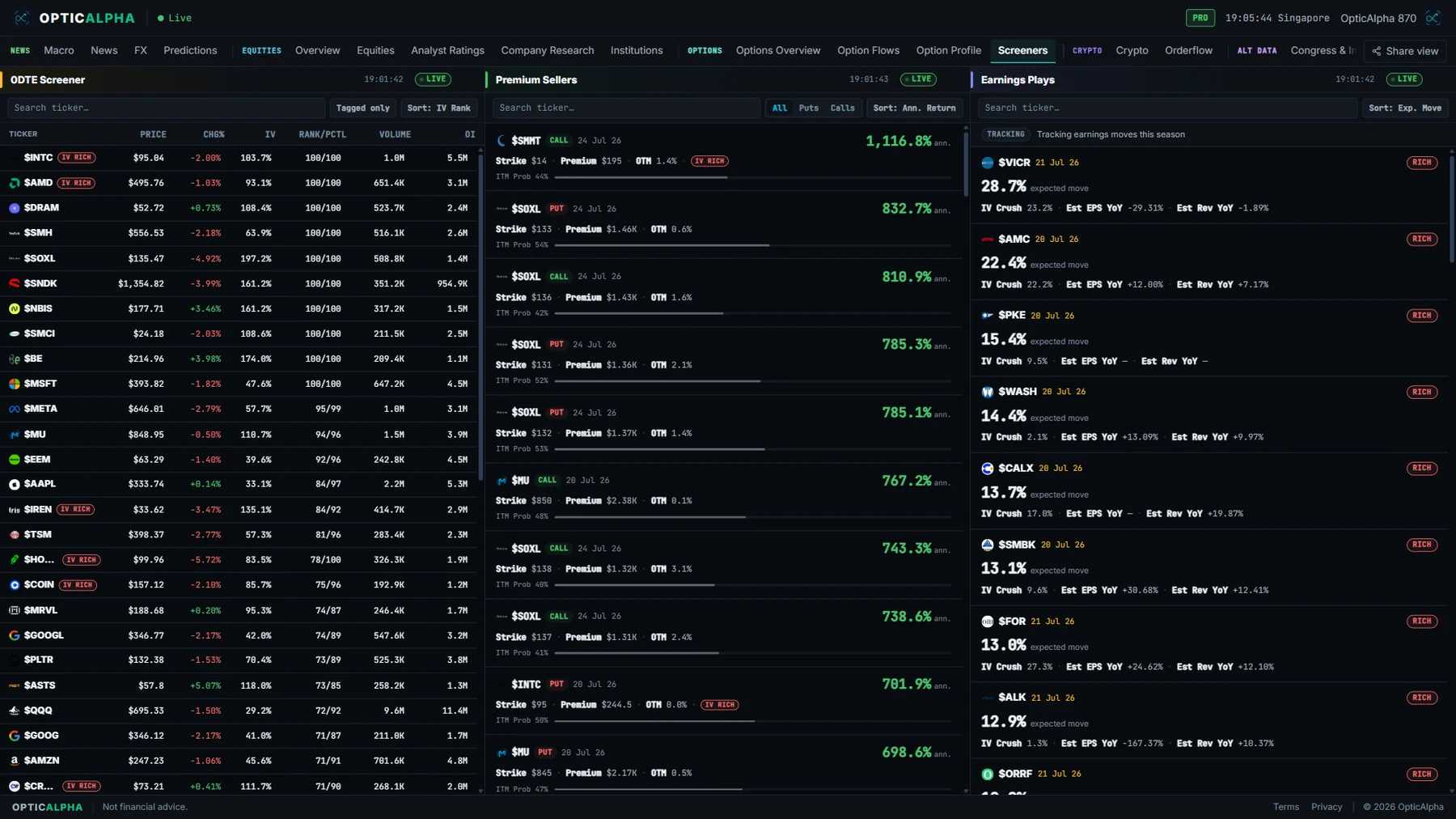Image resolution: width=1456 pixels, height=819 pixels.
Task: Switch to the Orderflow tab
Action: pos(1188,50)
